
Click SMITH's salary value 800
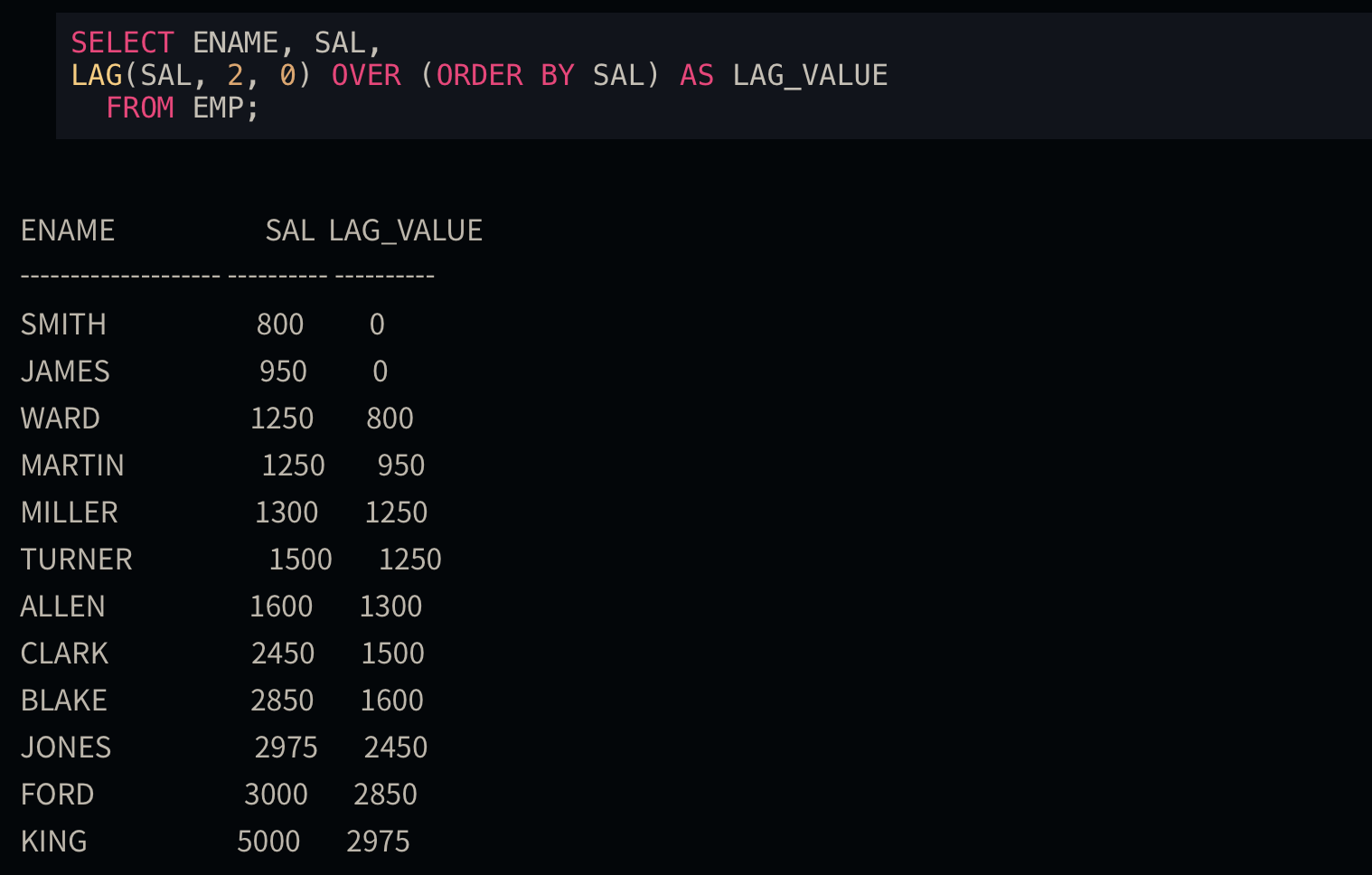click(280, 325)
